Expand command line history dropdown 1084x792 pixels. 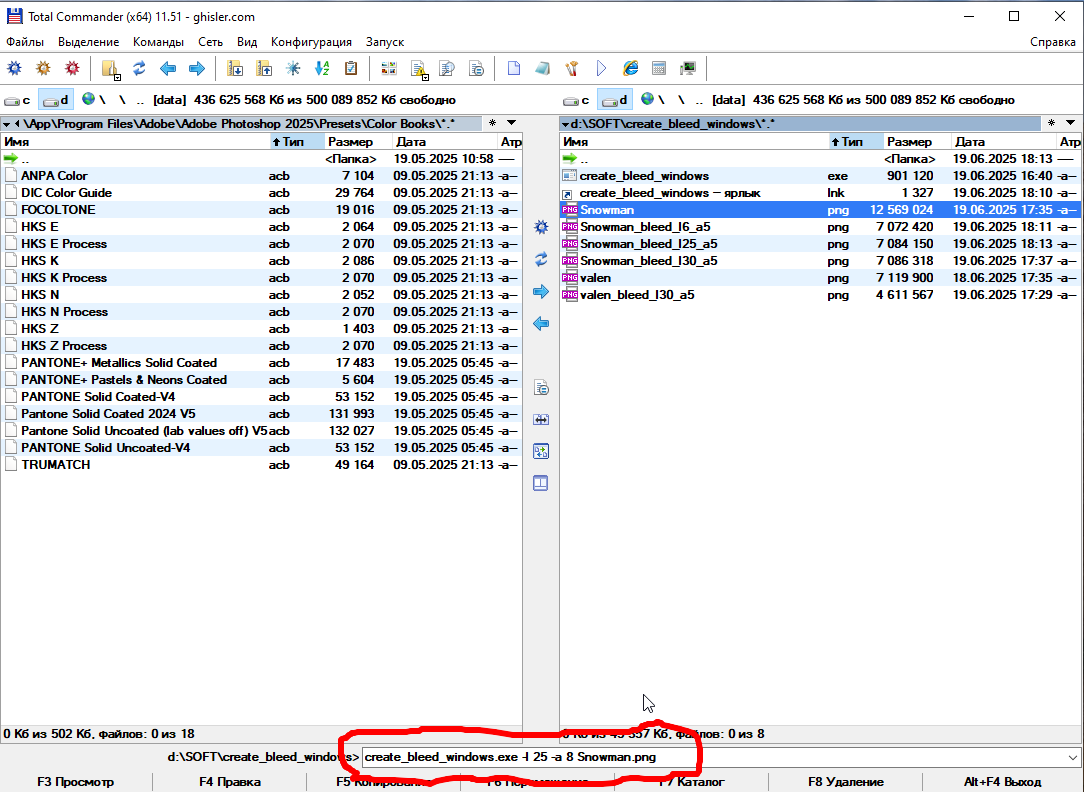tap(1073, 757)
